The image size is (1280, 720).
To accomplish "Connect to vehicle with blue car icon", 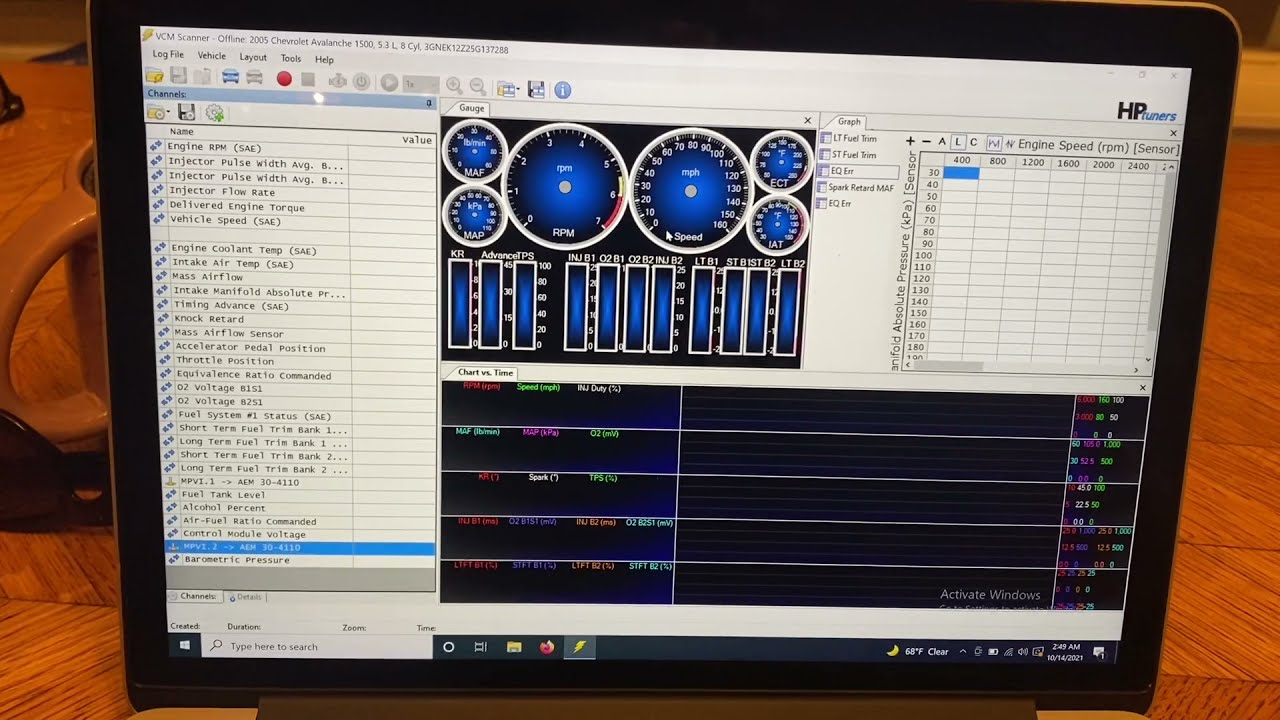I will point(230,77).
